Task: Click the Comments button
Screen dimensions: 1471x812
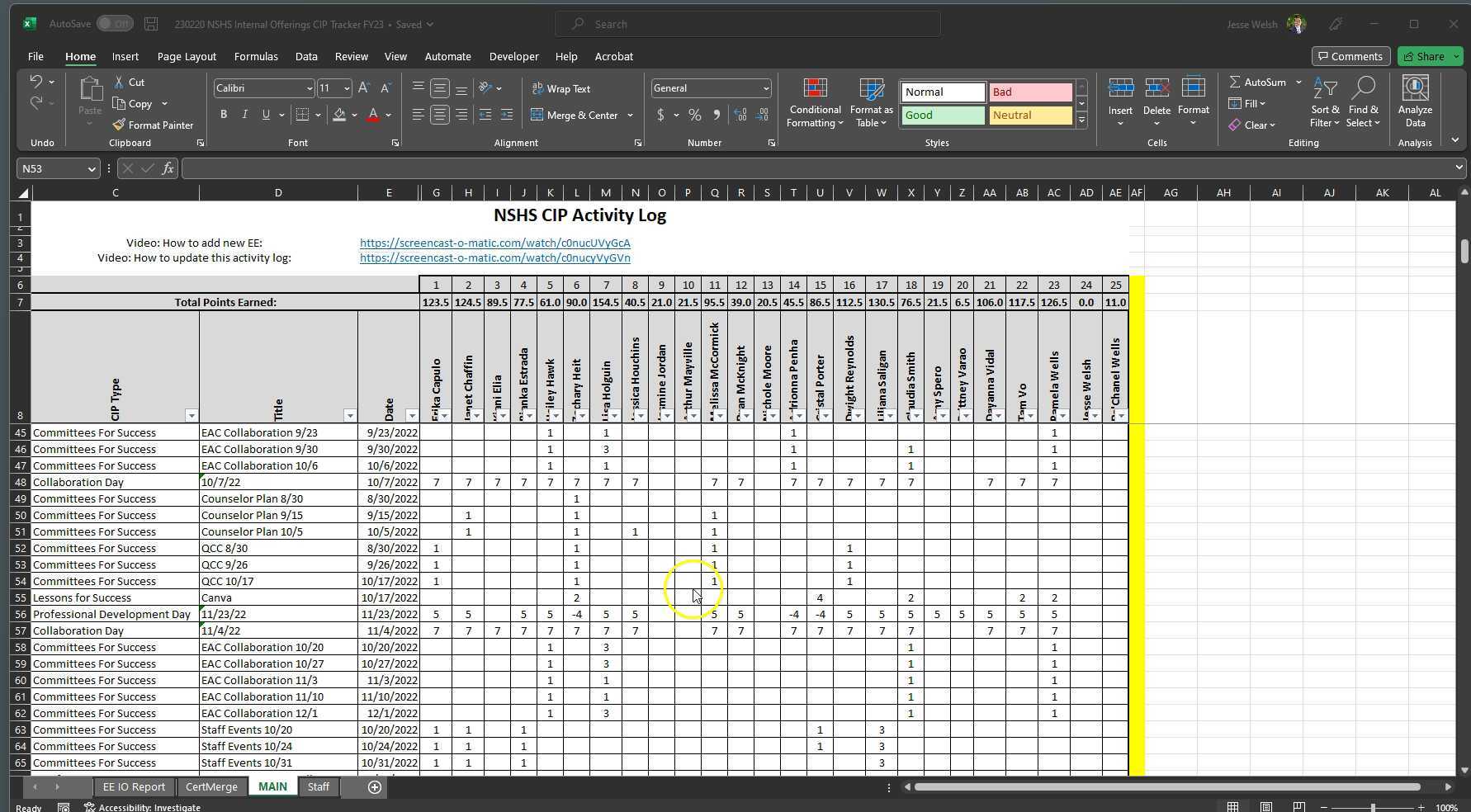Action: pos(1350,56)
